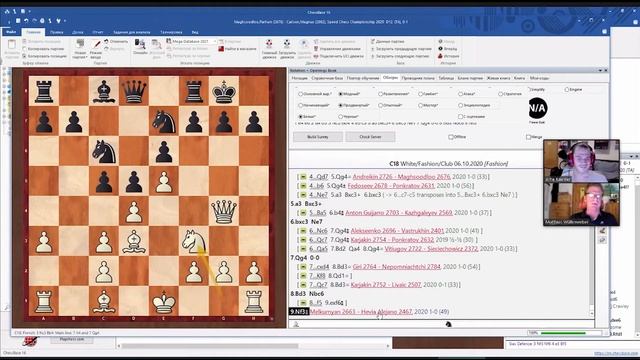Viewport: 640px width, 360px height.
Task: Select the Modern radio button
Action: (341, 94)
